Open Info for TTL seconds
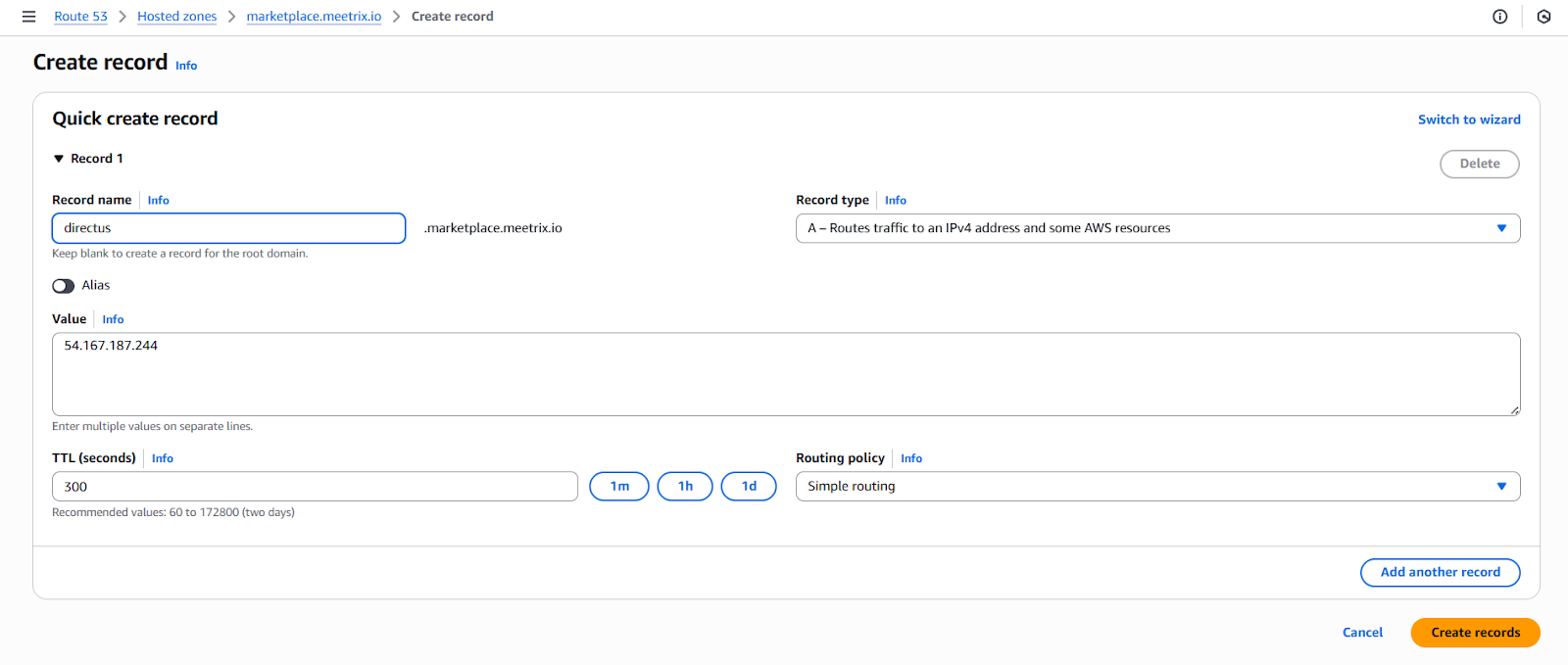Image resolution: width=1568 pixels, height=665 pixels. [162, 458]
